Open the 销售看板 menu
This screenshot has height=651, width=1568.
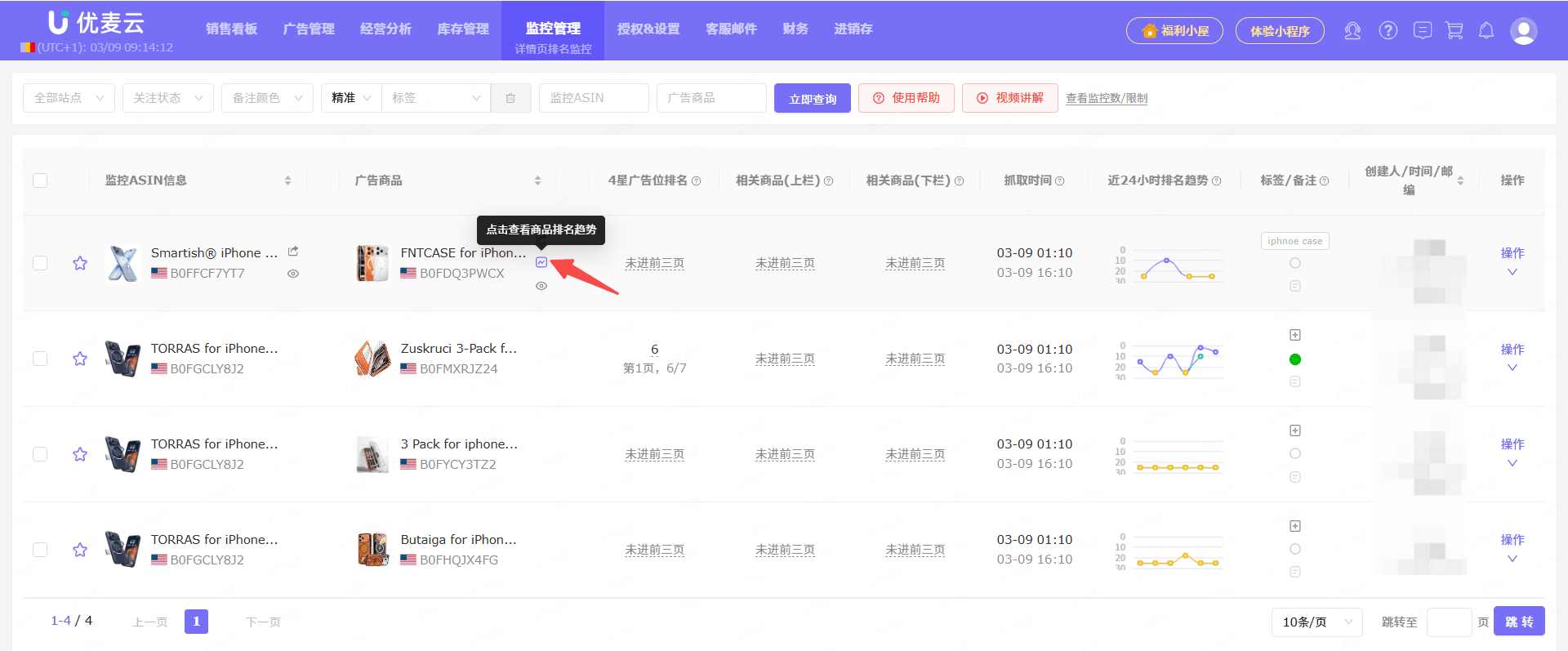tap(231, 29)
